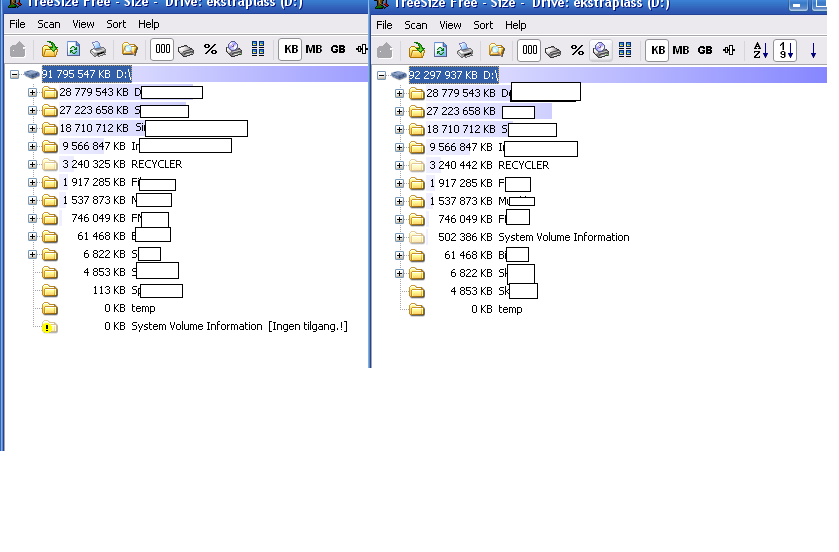Expand the RECYCLER folder in left window
This screenshot has width=839, height=552.
pyautogui.click(x=32, y=164)
